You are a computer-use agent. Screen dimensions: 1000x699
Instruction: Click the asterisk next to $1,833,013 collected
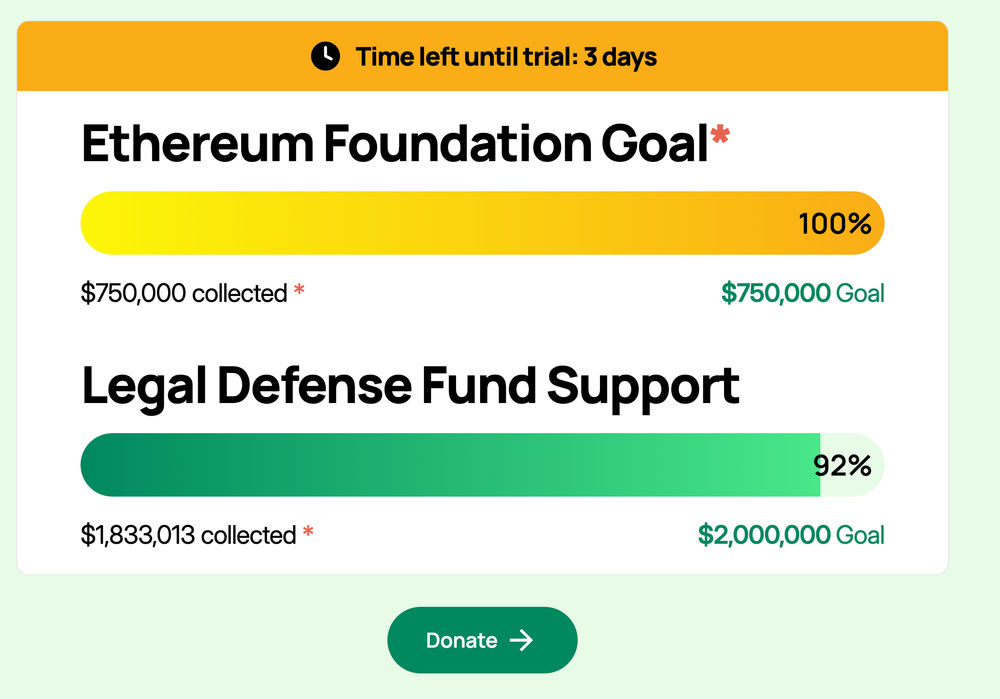308,531
